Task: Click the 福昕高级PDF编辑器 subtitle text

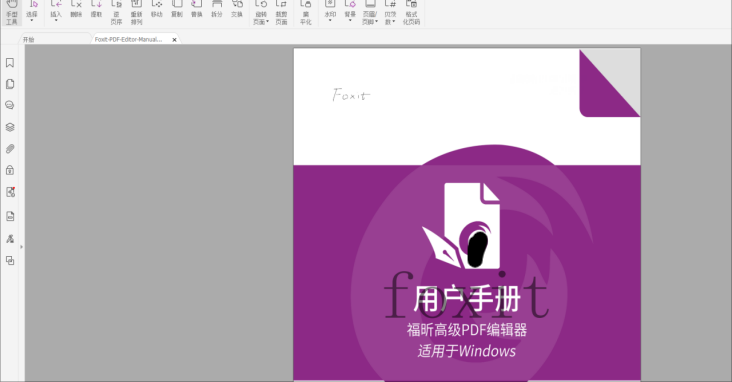Action: (x=467, y=330)
